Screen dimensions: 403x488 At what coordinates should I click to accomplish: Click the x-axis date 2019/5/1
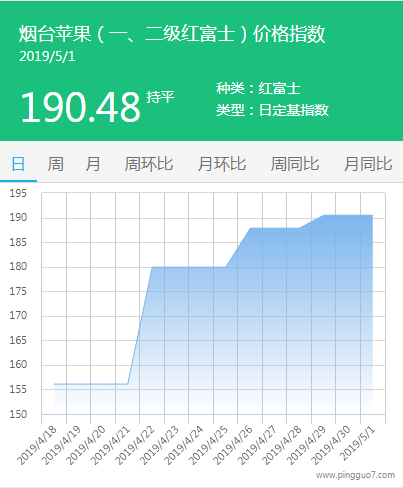[357, 443]
